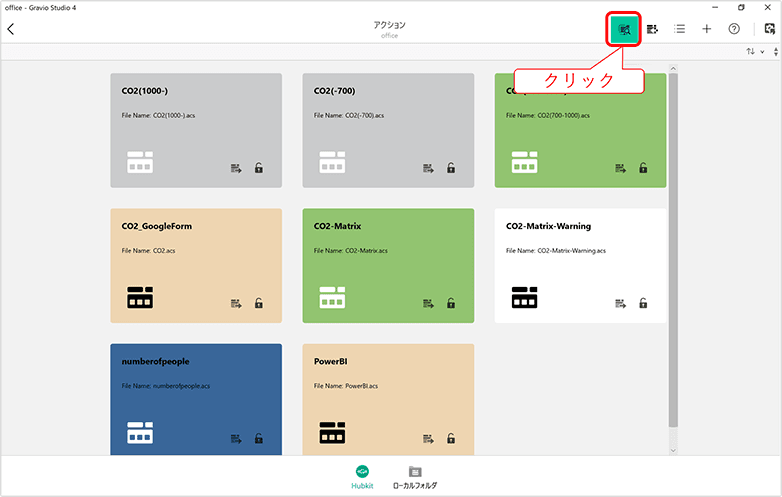
Task: Open the action import icon in toolbar
Action: [x=652, y=29]
